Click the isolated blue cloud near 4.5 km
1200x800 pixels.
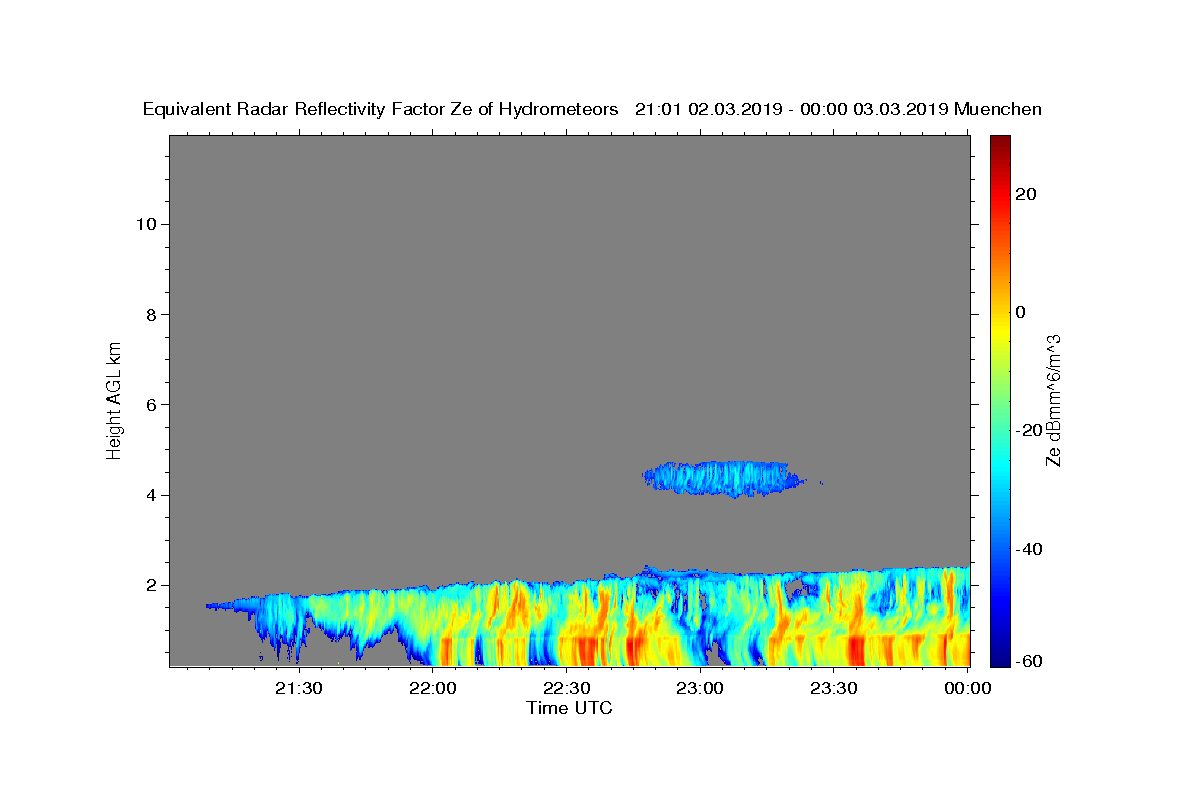click(x=723, y=478)
